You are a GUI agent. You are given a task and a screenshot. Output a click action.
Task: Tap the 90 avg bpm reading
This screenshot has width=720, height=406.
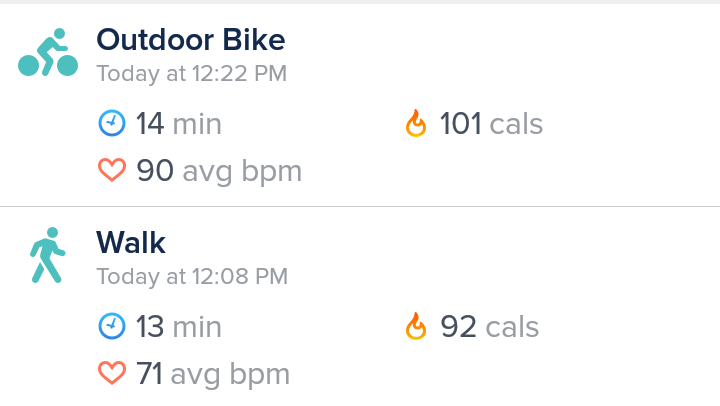tap(219, 171)
